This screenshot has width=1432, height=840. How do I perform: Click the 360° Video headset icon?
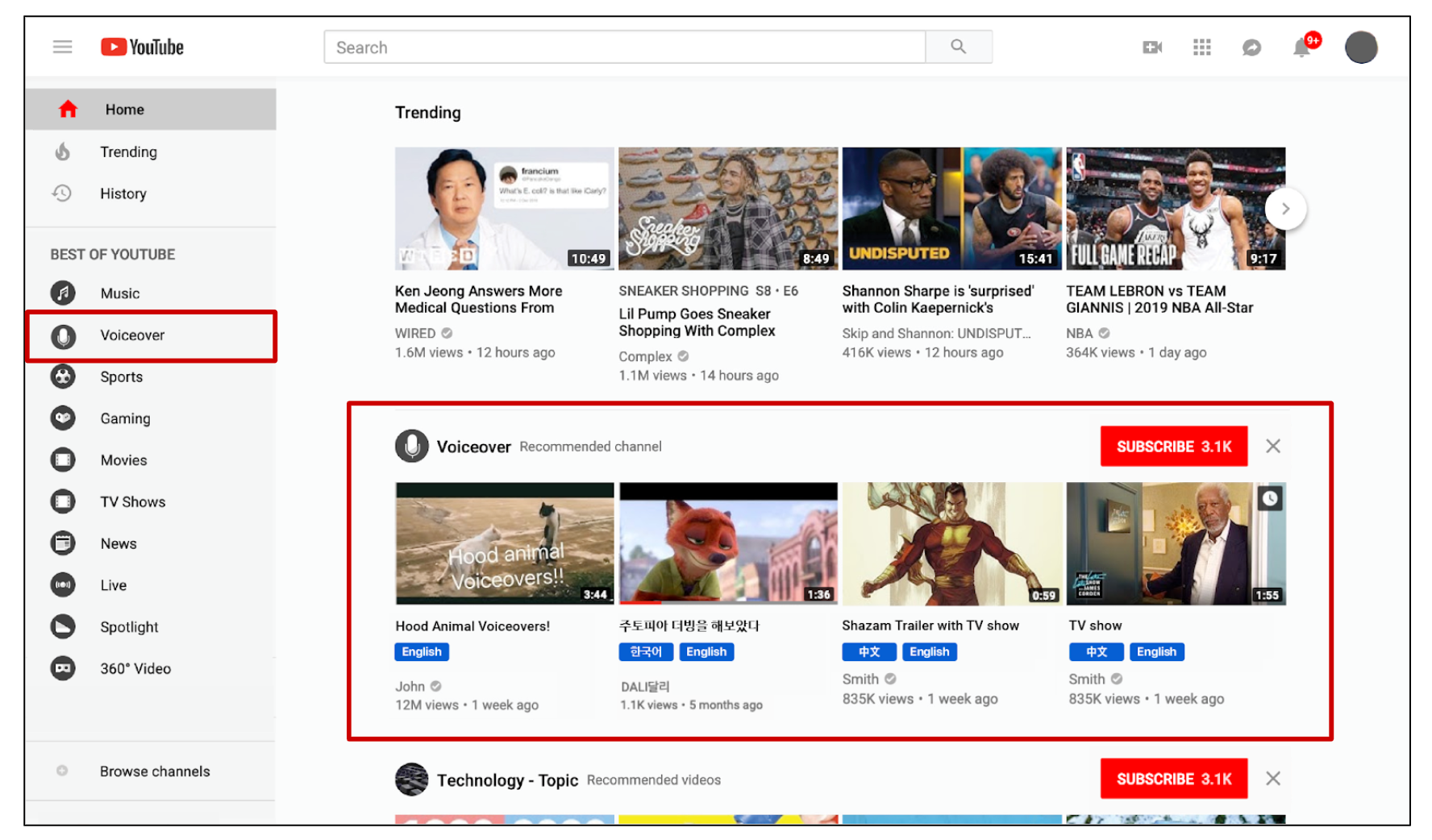pyautogui.click(x=63, y=668)
